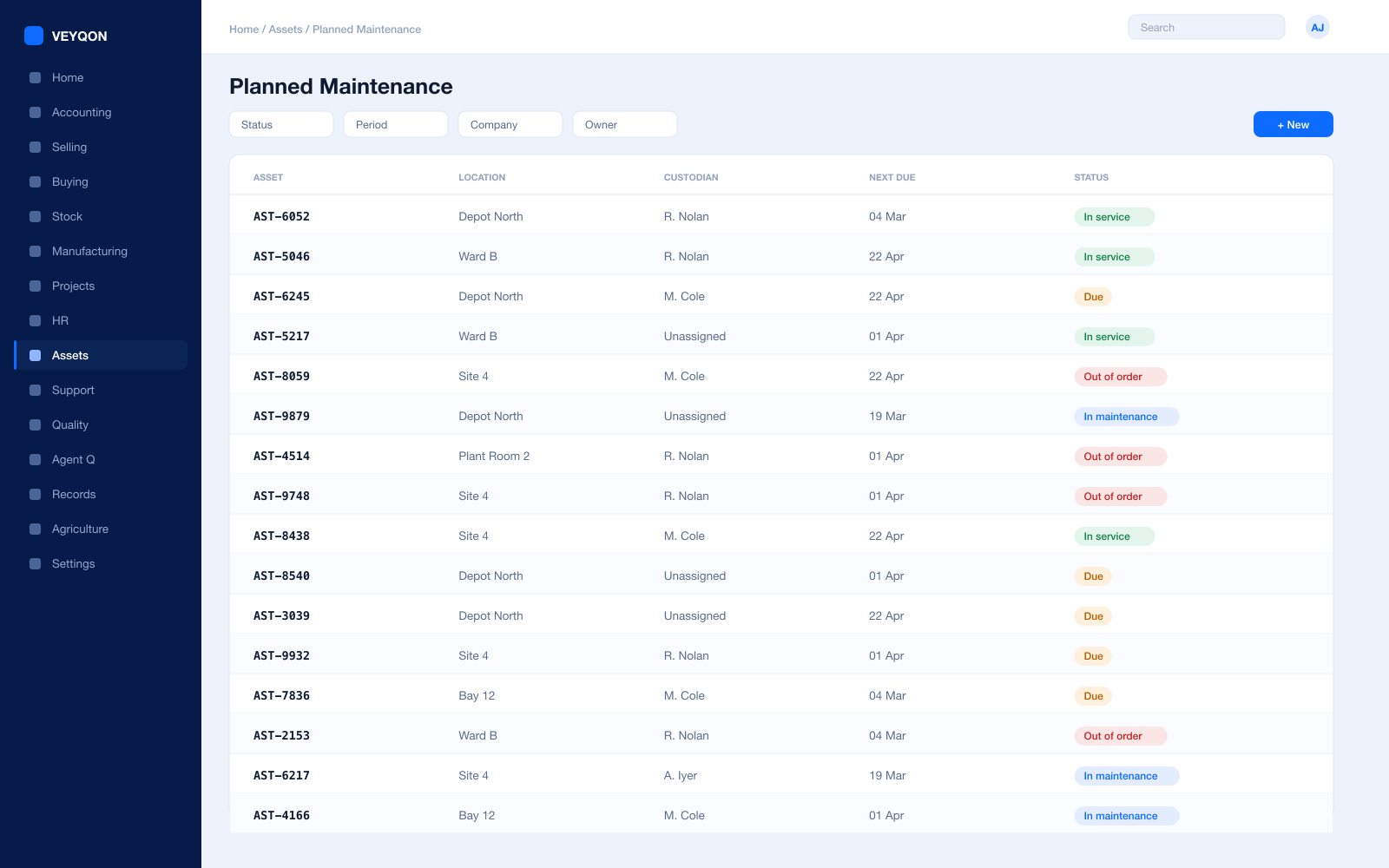Screen dimensions: 1389x868
Task: Go to Manufacturing module label
Action: (x=89, y=251)
